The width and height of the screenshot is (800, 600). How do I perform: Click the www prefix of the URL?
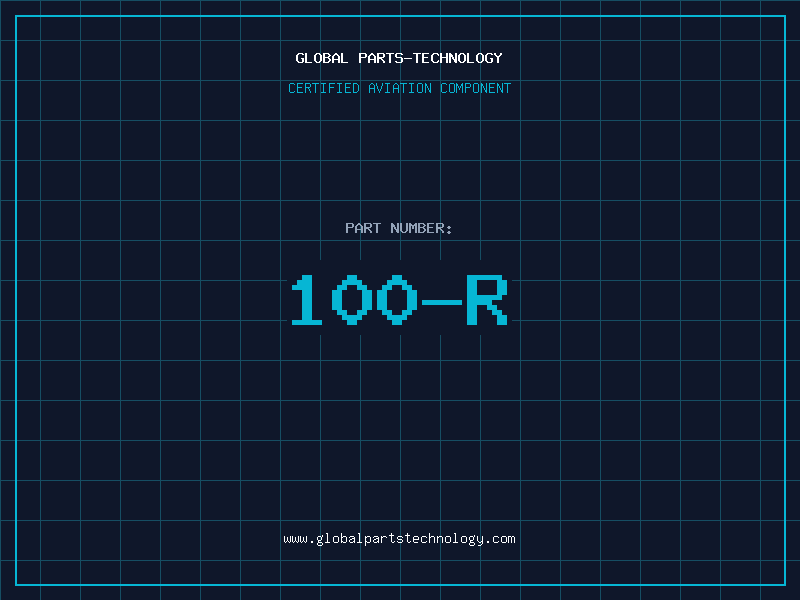pos(295,539)
